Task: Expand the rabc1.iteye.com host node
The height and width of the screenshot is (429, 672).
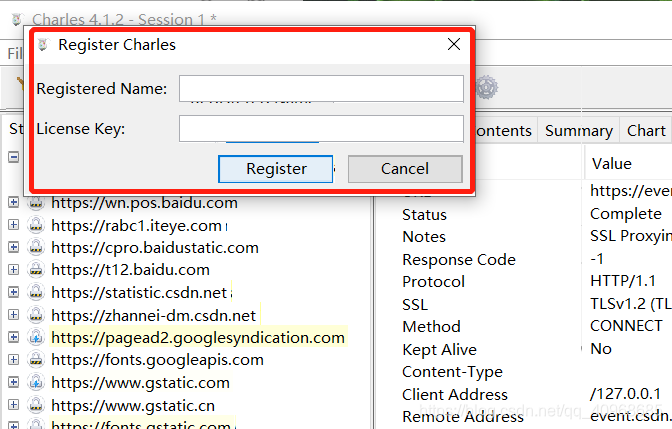Action: pyautogui.click(x=14, y=225)
